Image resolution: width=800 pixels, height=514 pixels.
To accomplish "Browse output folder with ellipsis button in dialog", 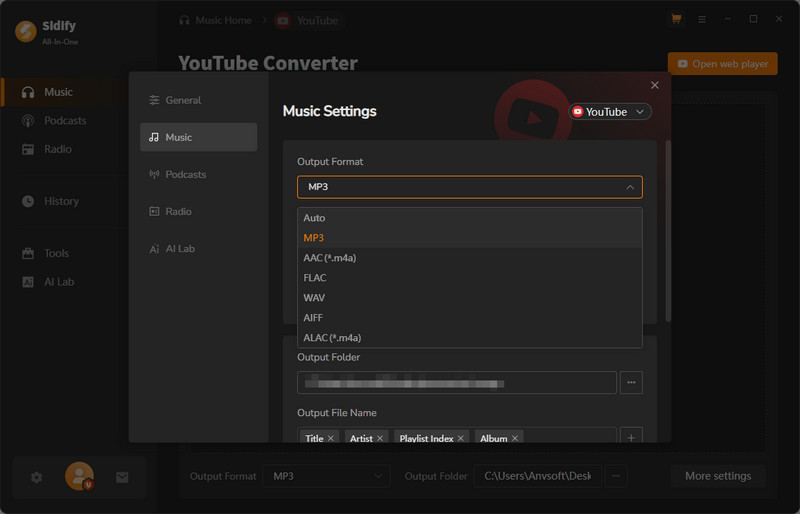I will pyautogui.click(x=631, y=383).
